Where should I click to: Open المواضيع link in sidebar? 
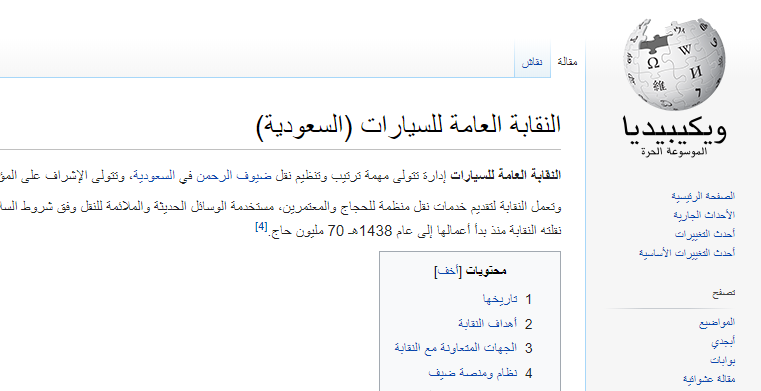(717, 322)
